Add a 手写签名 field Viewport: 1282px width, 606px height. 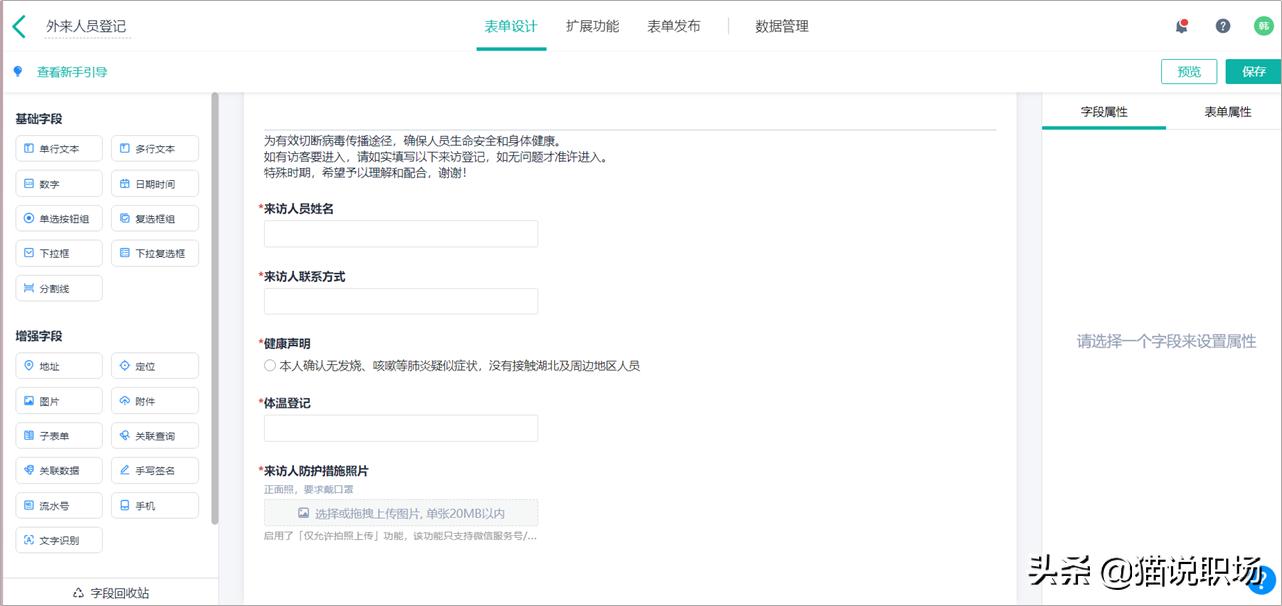coord(154,470)
